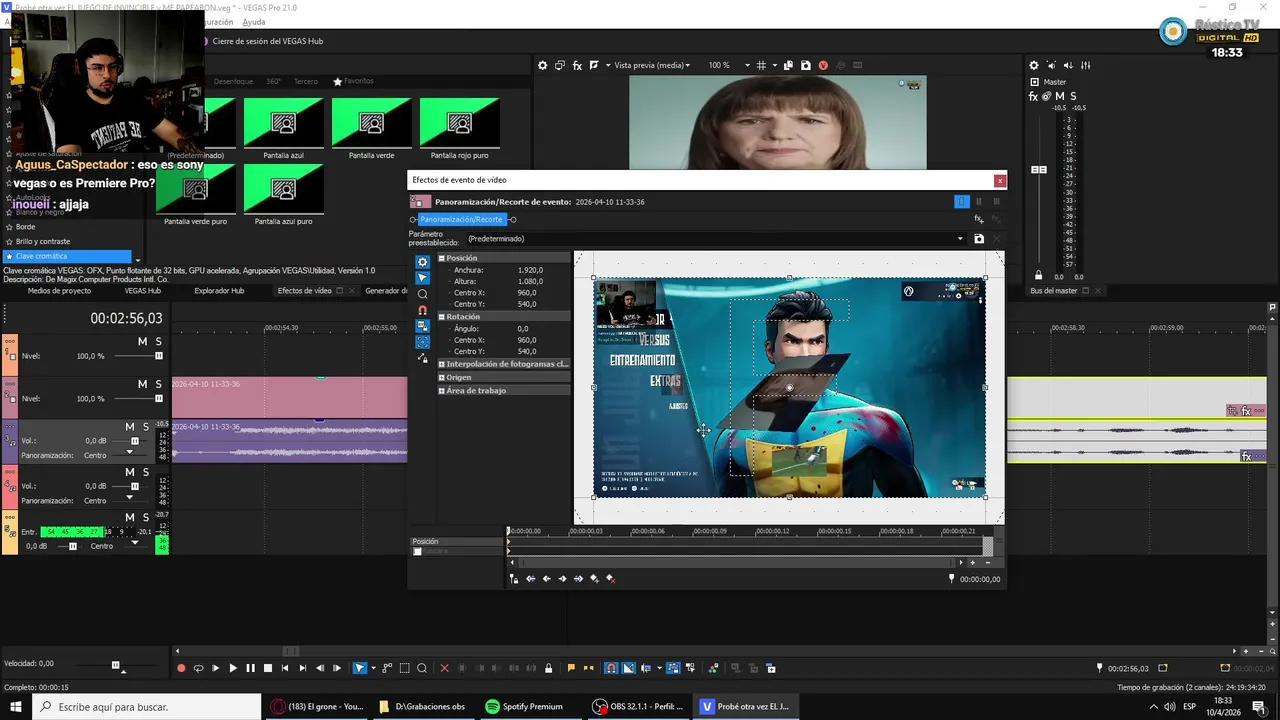Switch to Medios de proyecto tab
This screenshot has height=720, width=1280.
pyautogui.click(x=59, y=291)
